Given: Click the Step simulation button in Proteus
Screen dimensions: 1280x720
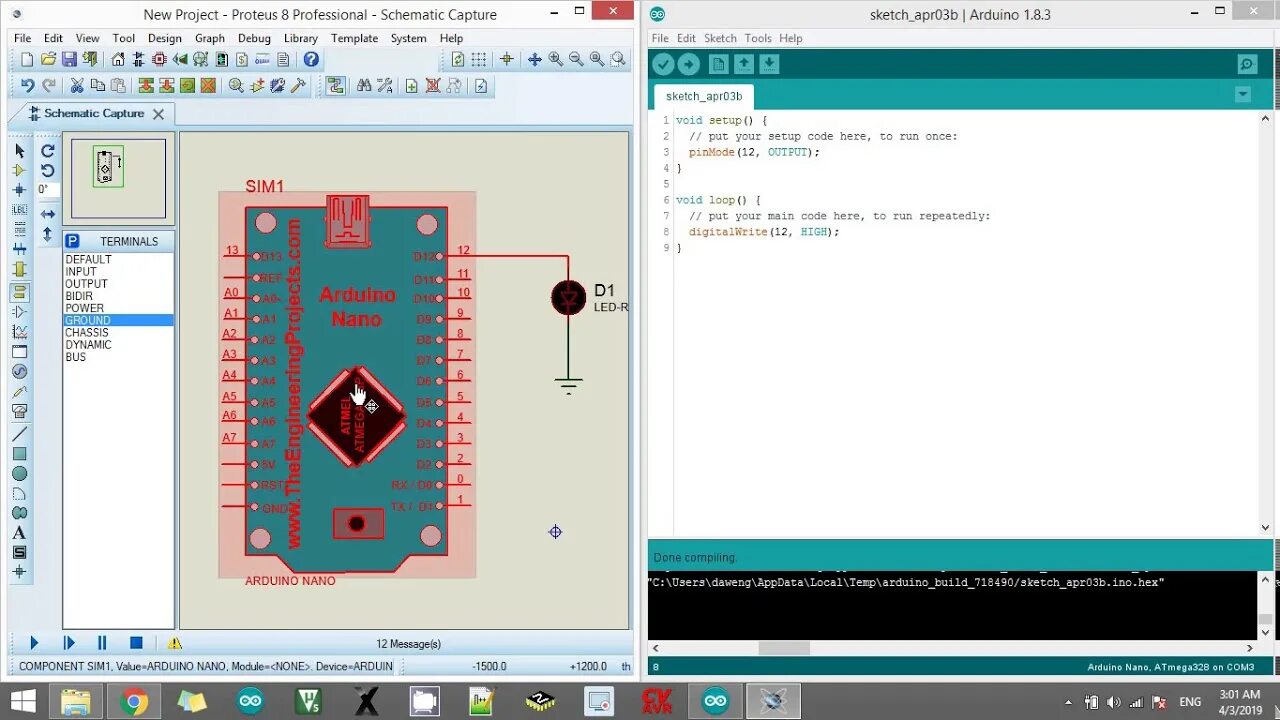Looking at the screenshot, I should coord(69,643).
